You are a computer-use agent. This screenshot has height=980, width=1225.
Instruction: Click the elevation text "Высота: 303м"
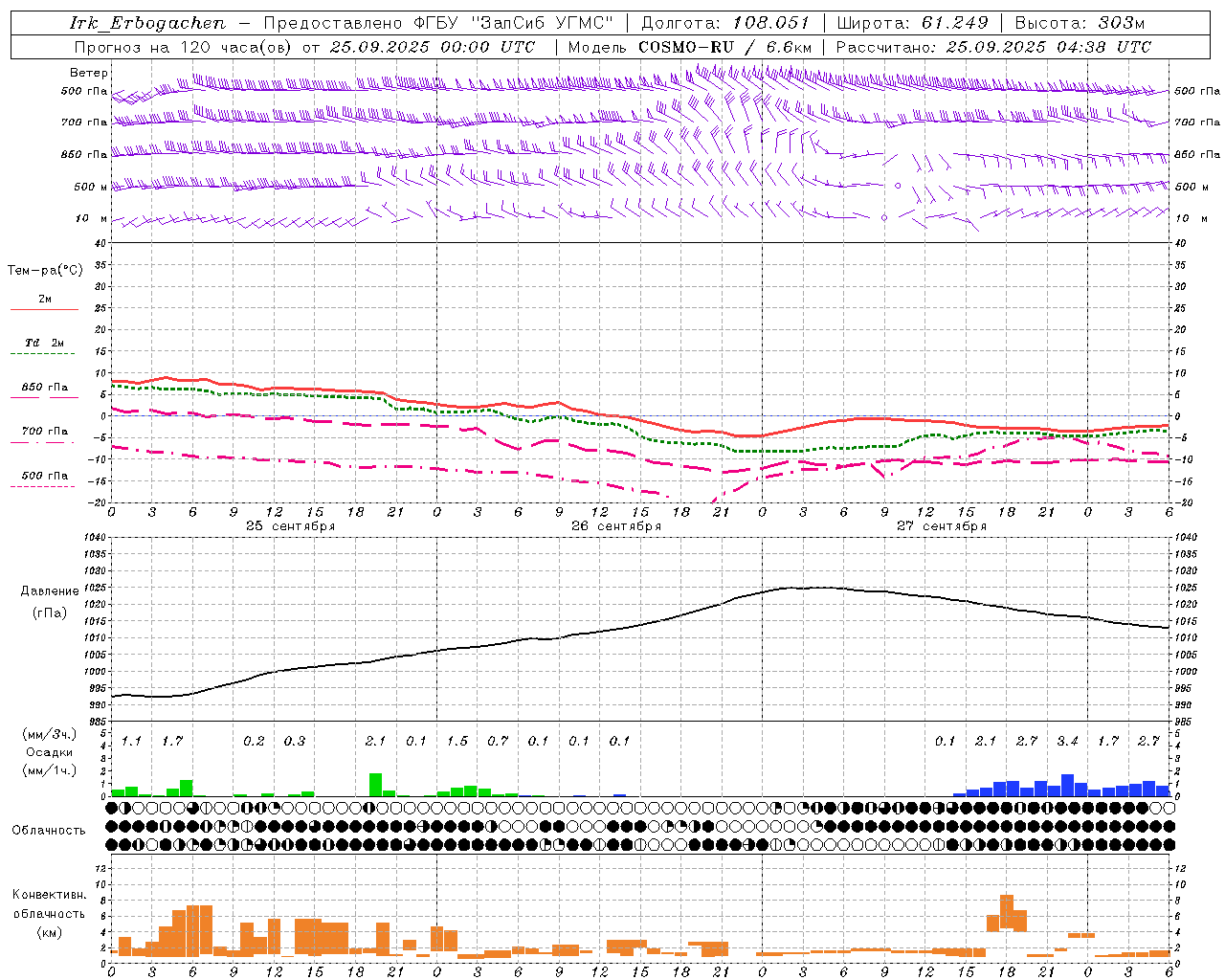click(1079, 23)
